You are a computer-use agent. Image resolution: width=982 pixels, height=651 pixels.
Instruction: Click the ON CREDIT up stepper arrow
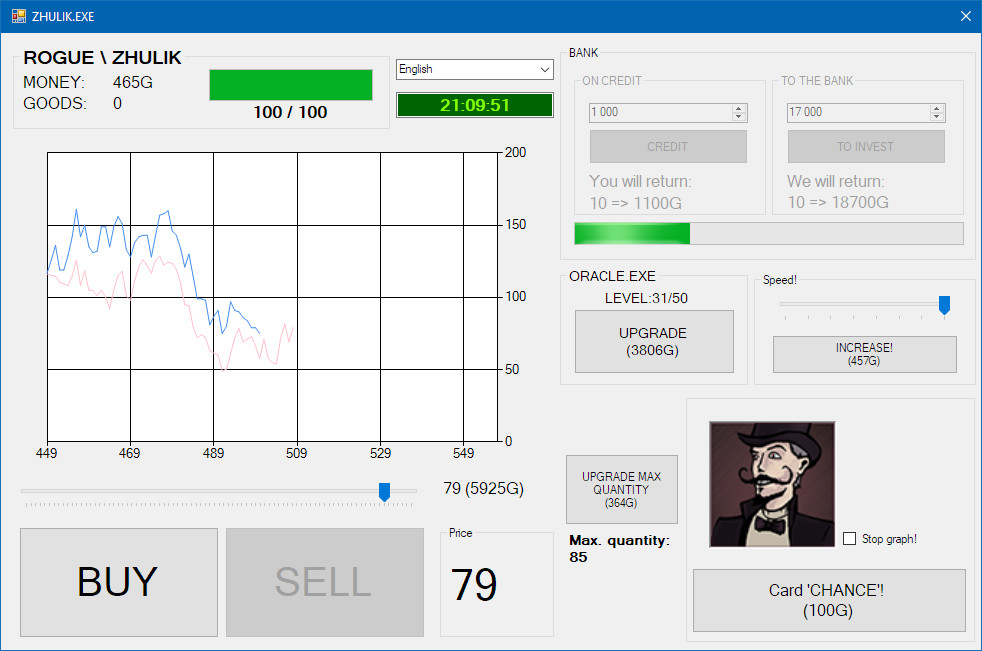point(739,107)
